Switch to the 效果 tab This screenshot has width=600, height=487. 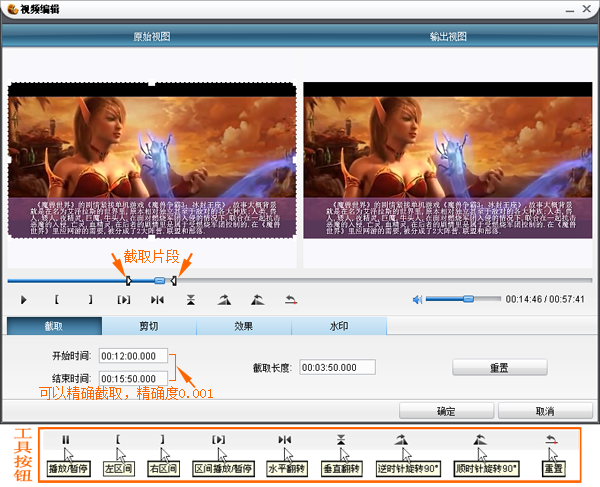tap(244, 326)
